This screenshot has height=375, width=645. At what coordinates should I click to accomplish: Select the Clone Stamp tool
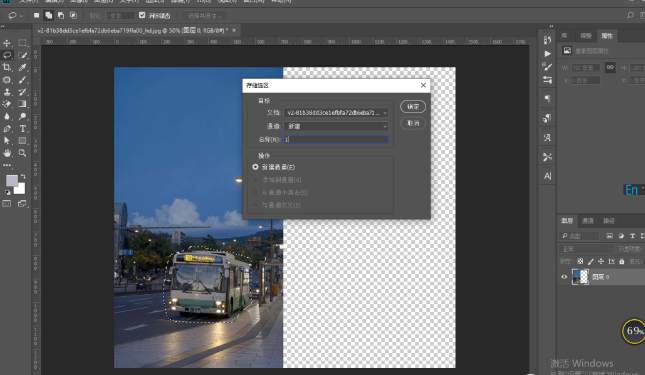[x=7, y=92]
